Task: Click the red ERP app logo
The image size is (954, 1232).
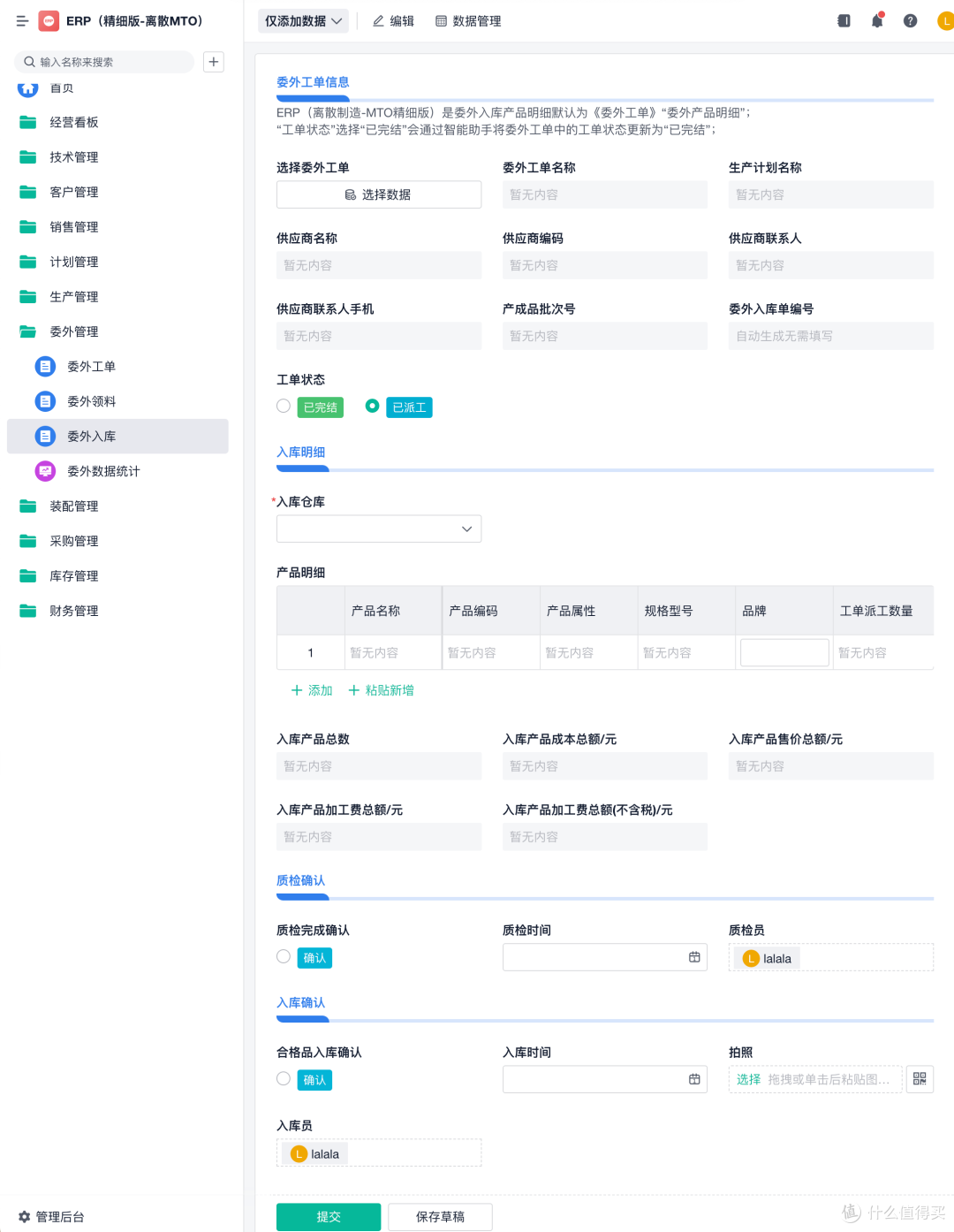Action: 49,21
